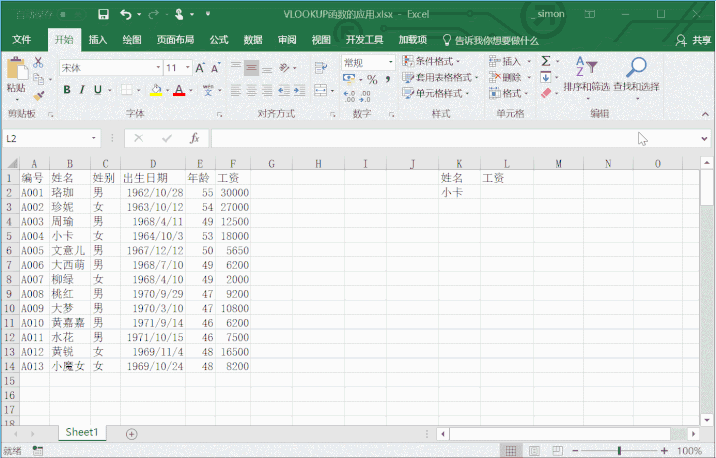
Task: Open the number format dropdown 常规
Action: click(390, 62)
